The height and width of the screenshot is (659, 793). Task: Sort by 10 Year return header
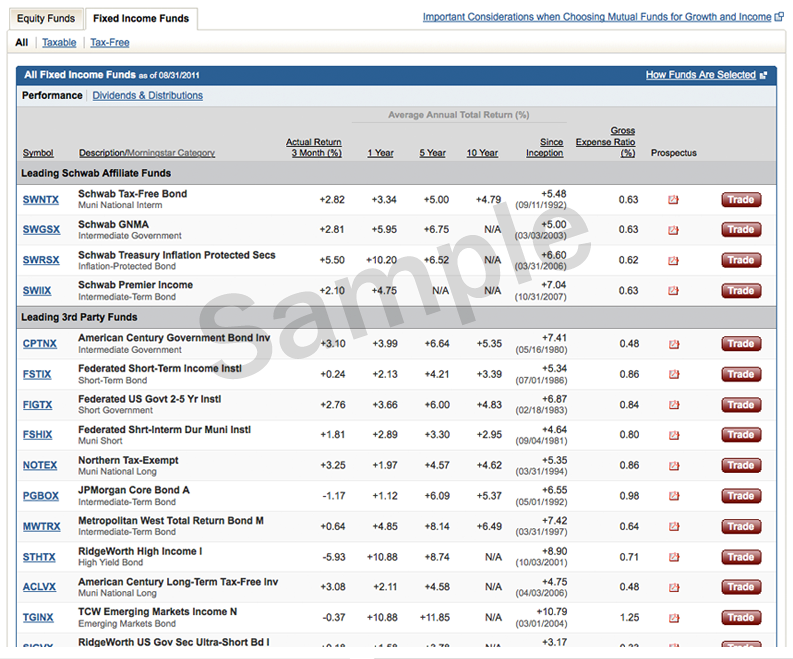482,153
